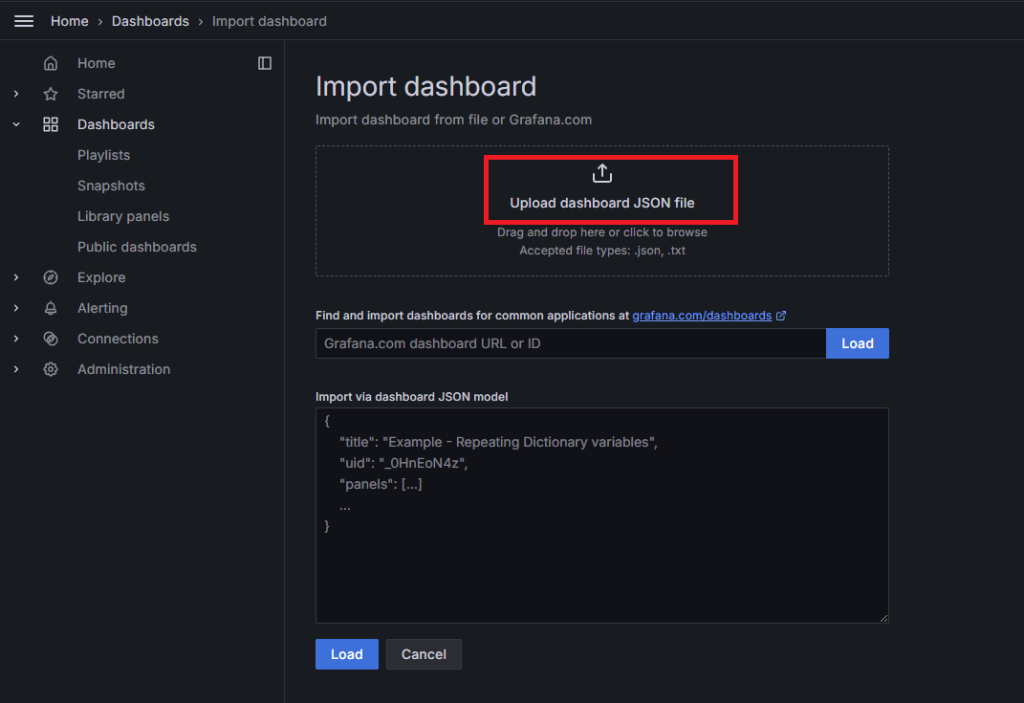The width and height of the screenshot is (1024, 703).
Task: Open Library panels under Dashboards
Action: click(123, 216)
